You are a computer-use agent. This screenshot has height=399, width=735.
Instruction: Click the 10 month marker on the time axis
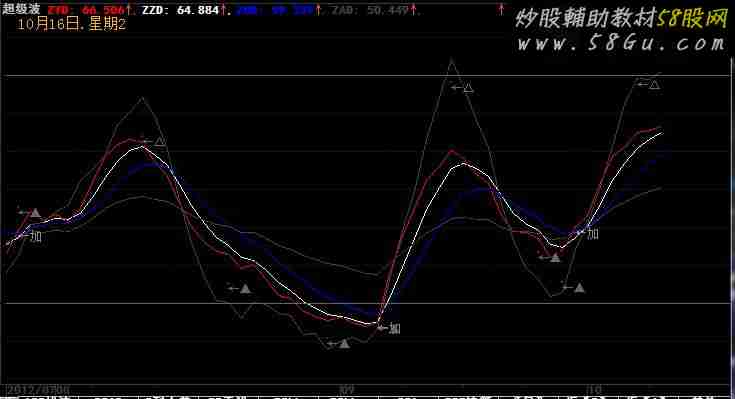[594, 389]
